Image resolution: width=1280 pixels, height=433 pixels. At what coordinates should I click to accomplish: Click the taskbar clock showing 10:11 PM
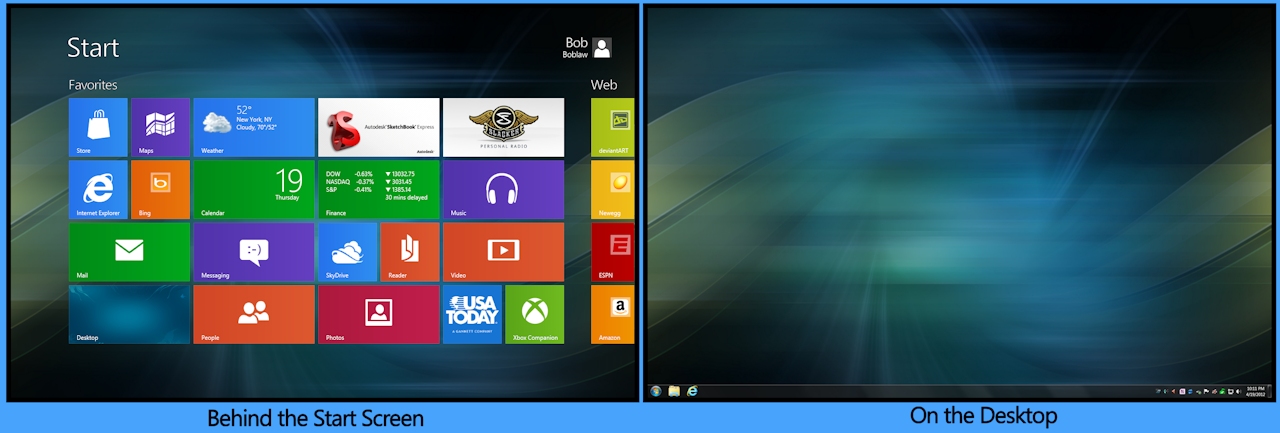point(1256,391)
